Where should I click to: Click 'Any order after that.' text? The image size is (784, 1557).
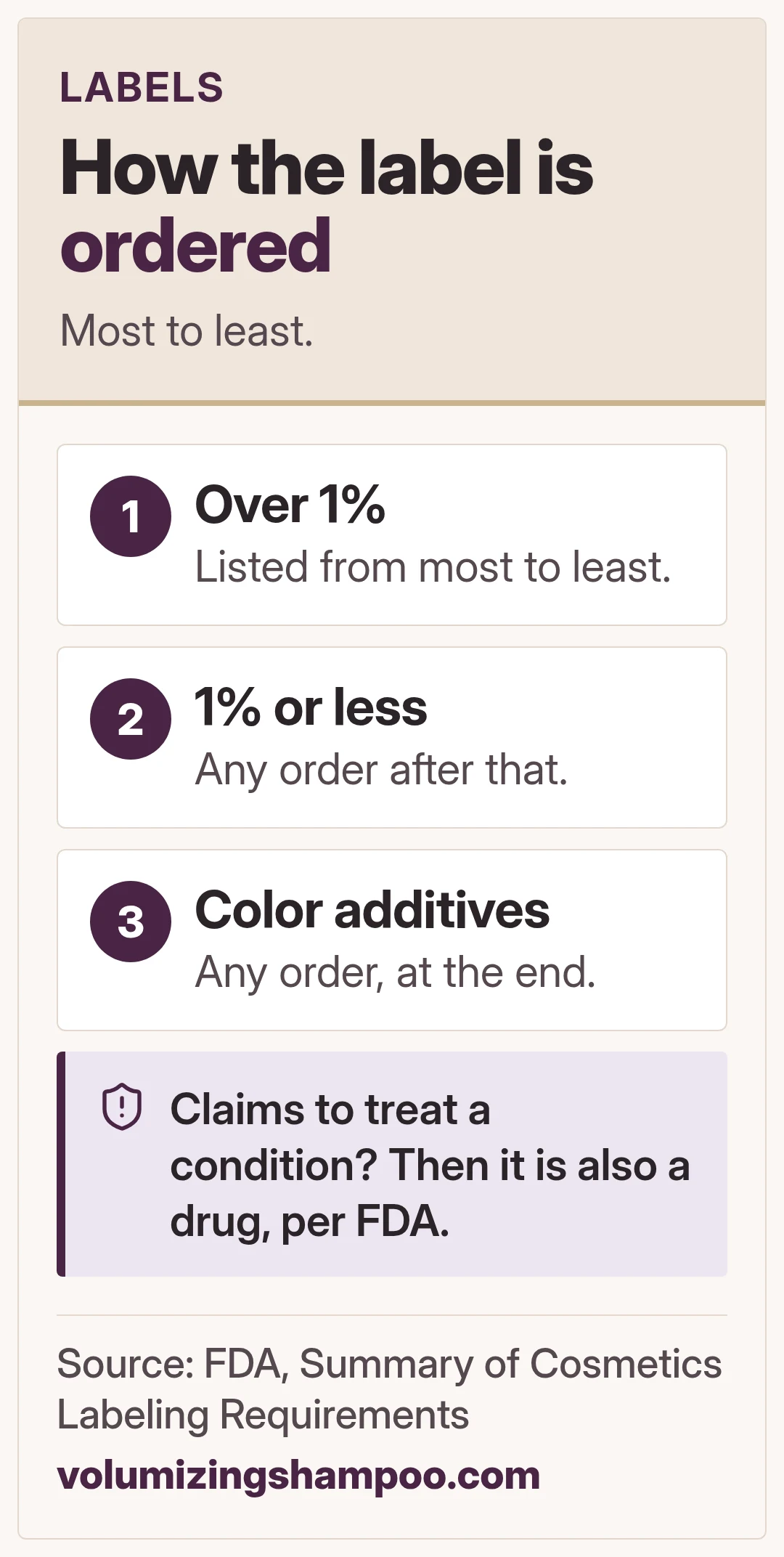(381, 770)
